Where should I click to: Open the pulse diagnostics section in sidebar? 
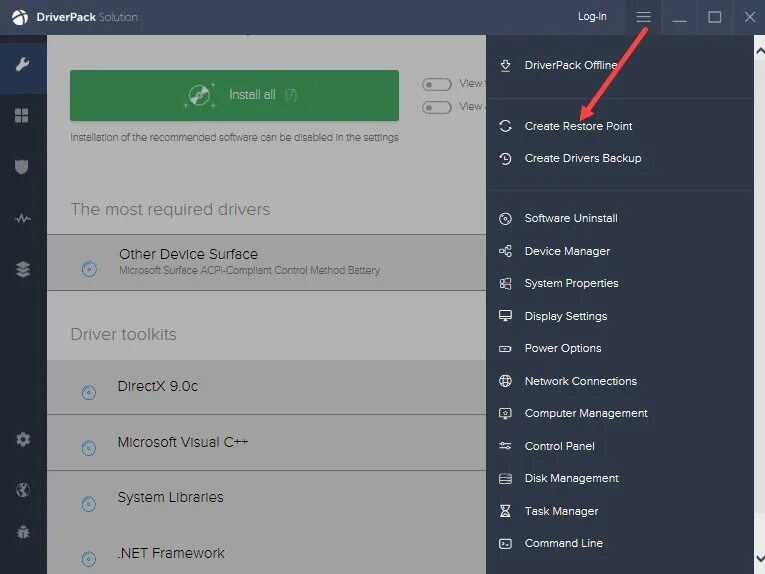point(22,218)
